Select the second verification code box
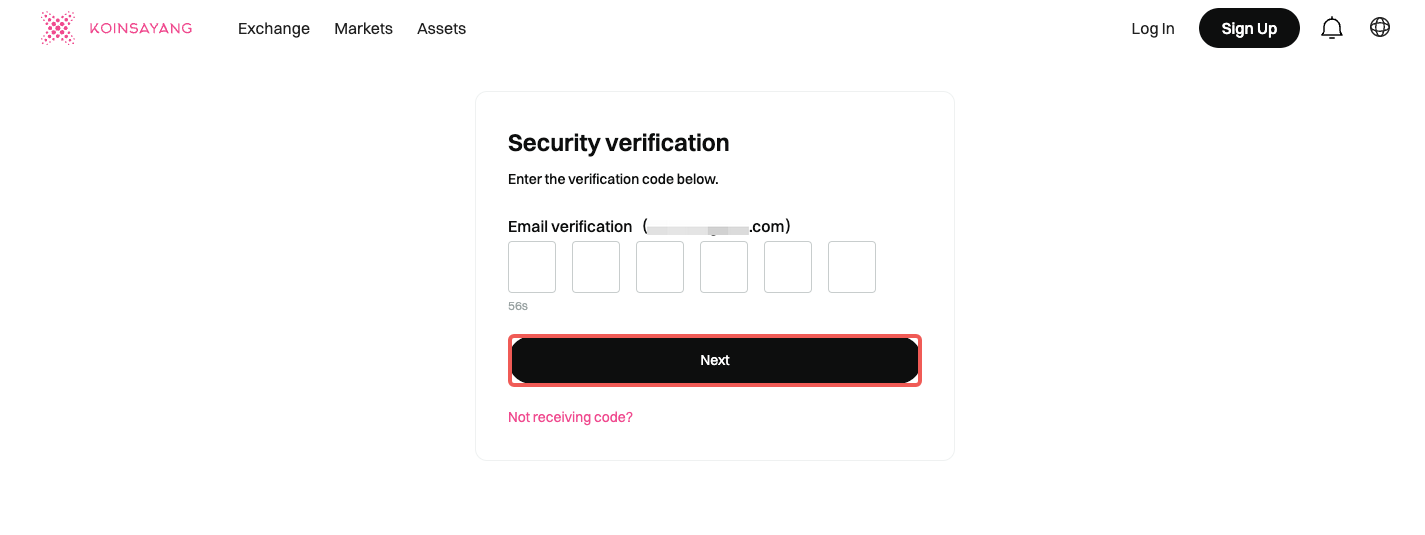The height and width of the screenshot is (535, 1425). 596,267
